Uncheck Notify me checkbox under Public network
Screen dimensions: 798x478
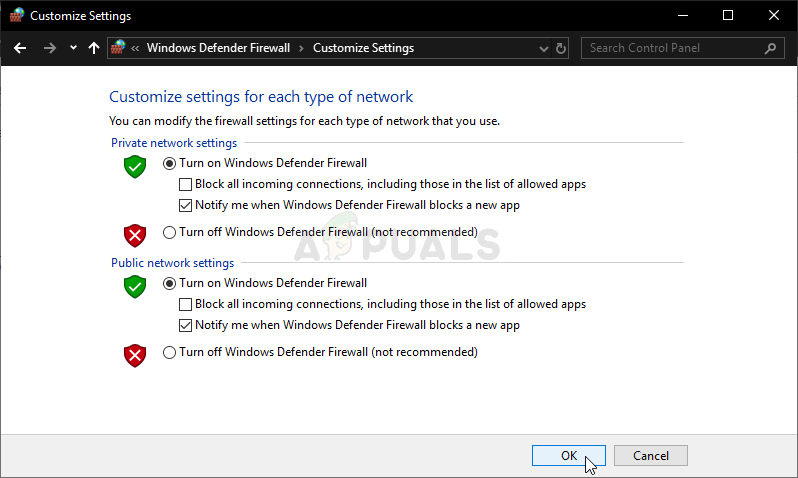click(x=185, y=325)
